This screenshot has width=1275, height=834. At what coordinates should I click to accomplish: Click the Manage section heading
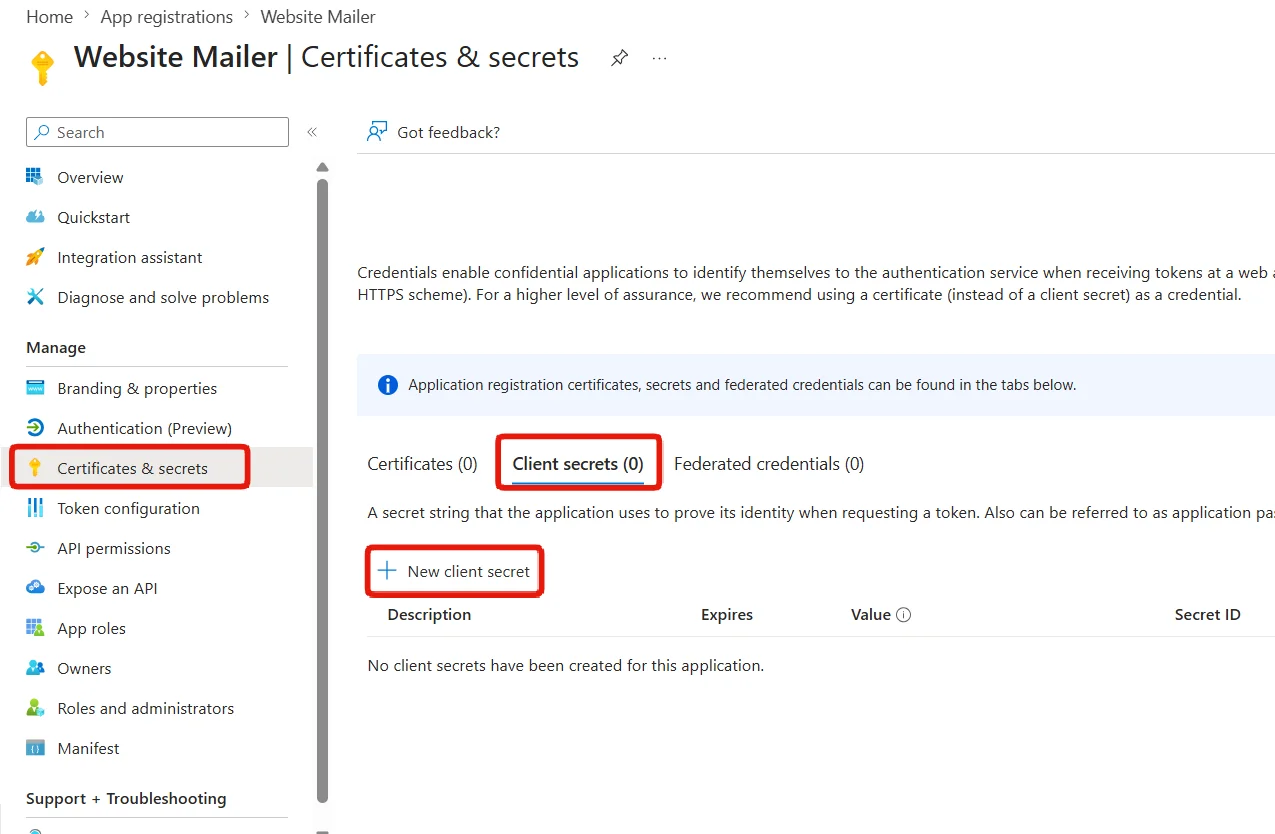point(56,348)
